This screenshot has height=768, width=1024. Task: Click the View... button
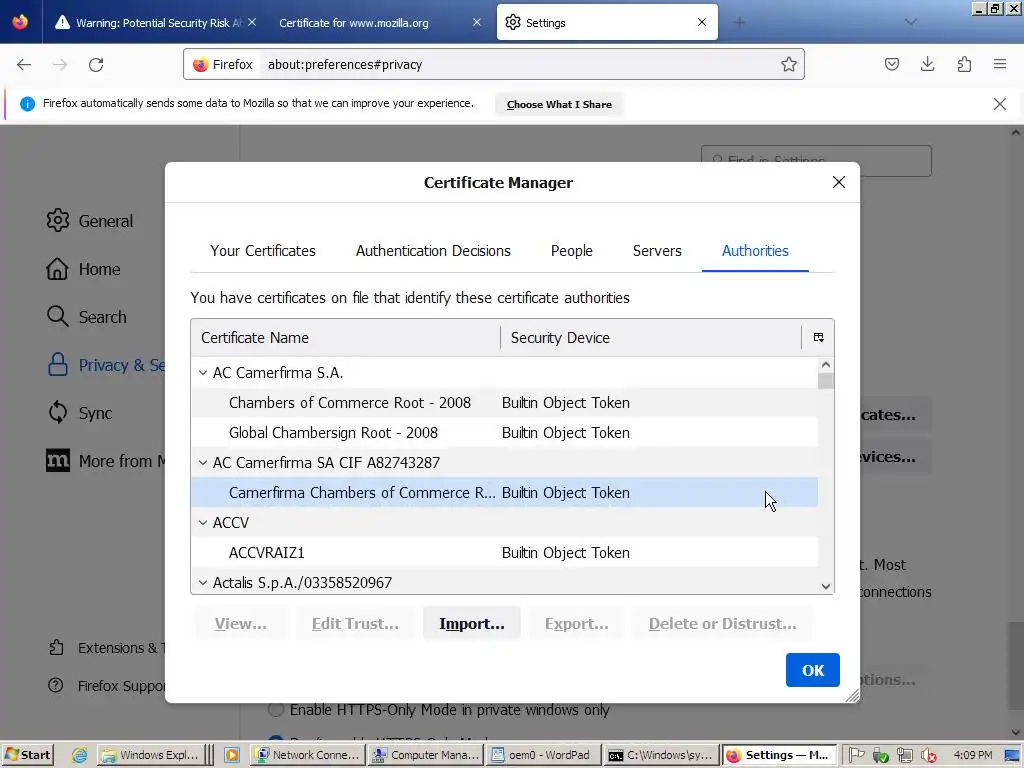[x=240, y=624]
